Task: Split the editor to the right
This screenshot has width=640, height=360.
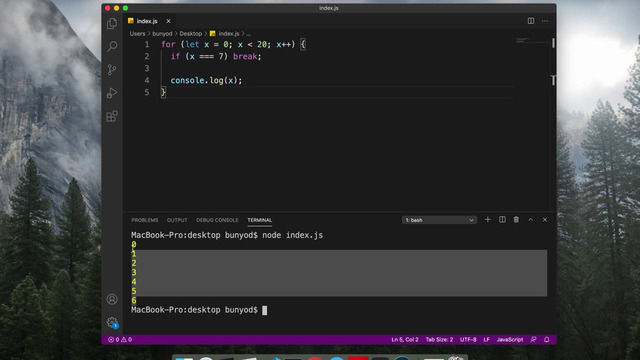Action: (x=531, y=21)
